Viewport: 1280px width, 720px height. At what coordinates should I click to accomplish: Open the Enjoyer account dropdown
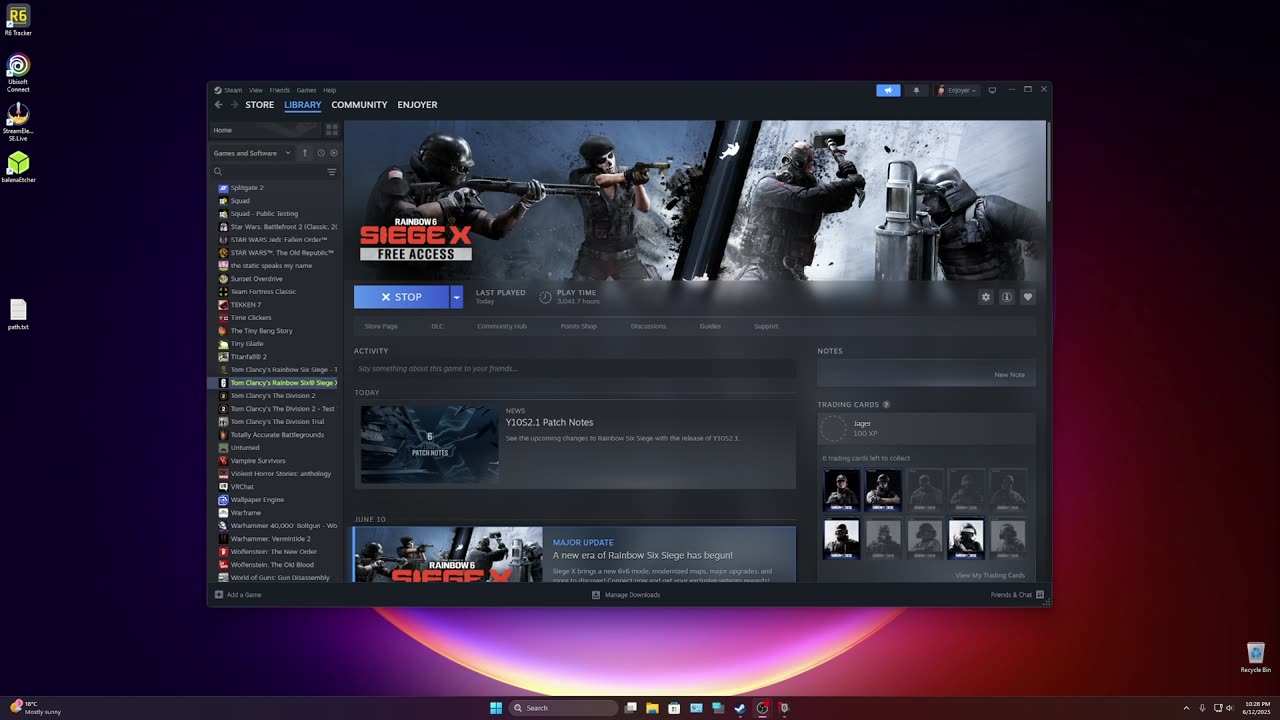pos(957,90)
